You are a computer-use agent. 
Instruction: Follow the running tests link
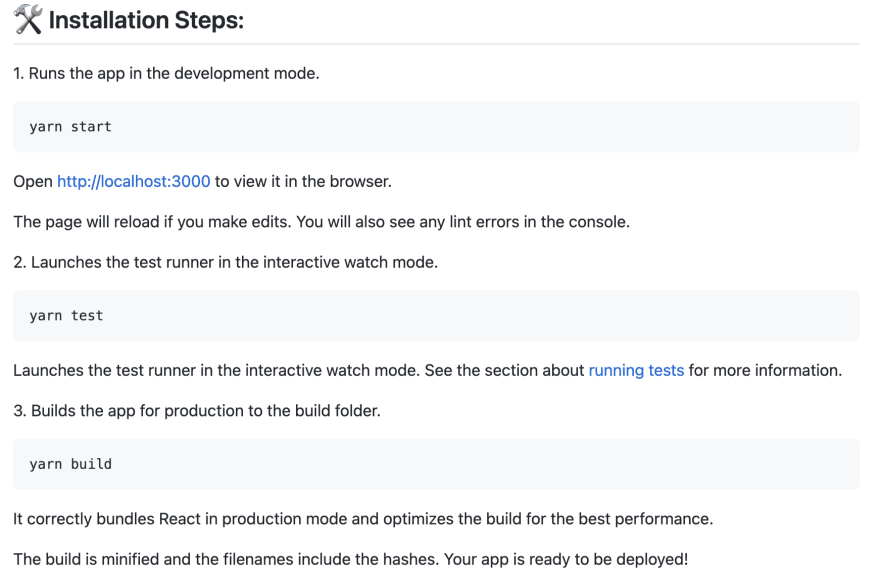click(636, 370)
